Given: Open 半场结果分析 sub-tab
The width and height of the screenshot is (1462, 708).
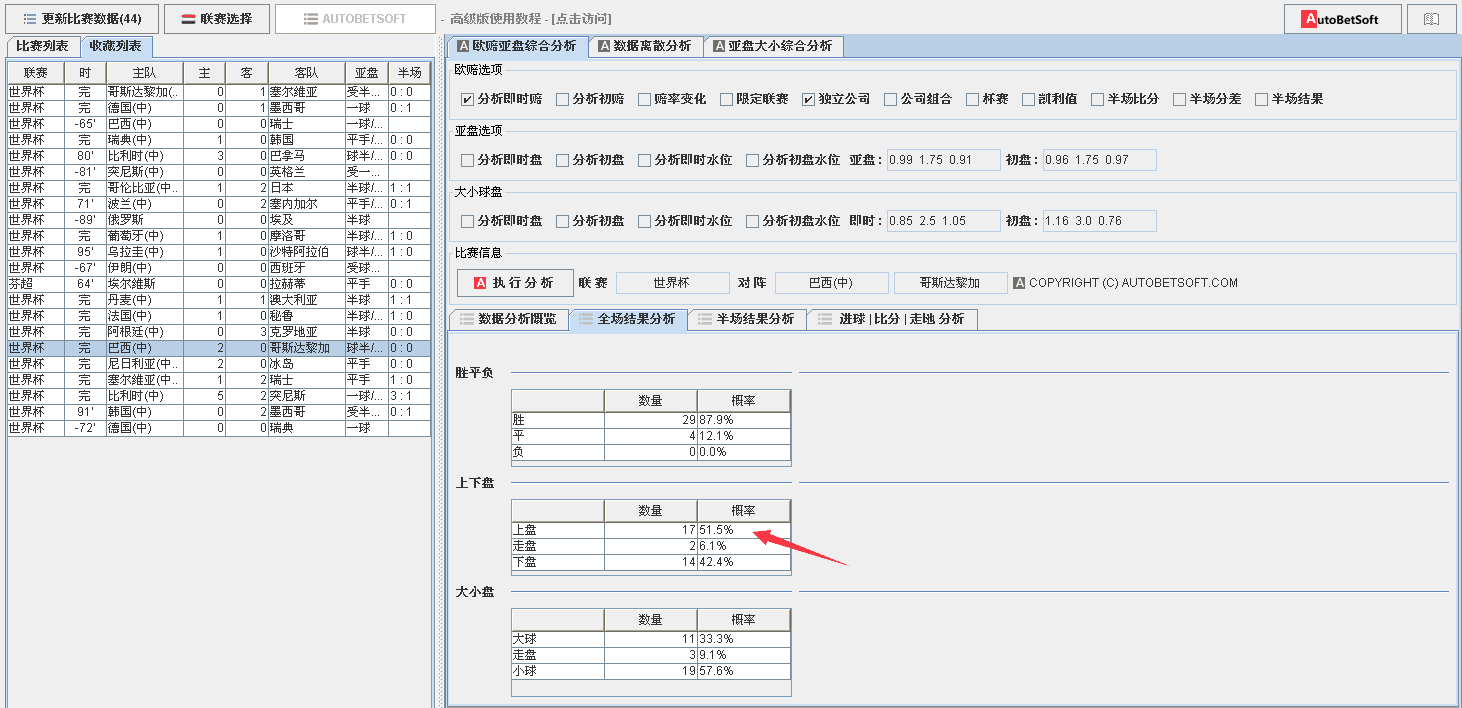Looking at the screenshot, I should point(746,319).
